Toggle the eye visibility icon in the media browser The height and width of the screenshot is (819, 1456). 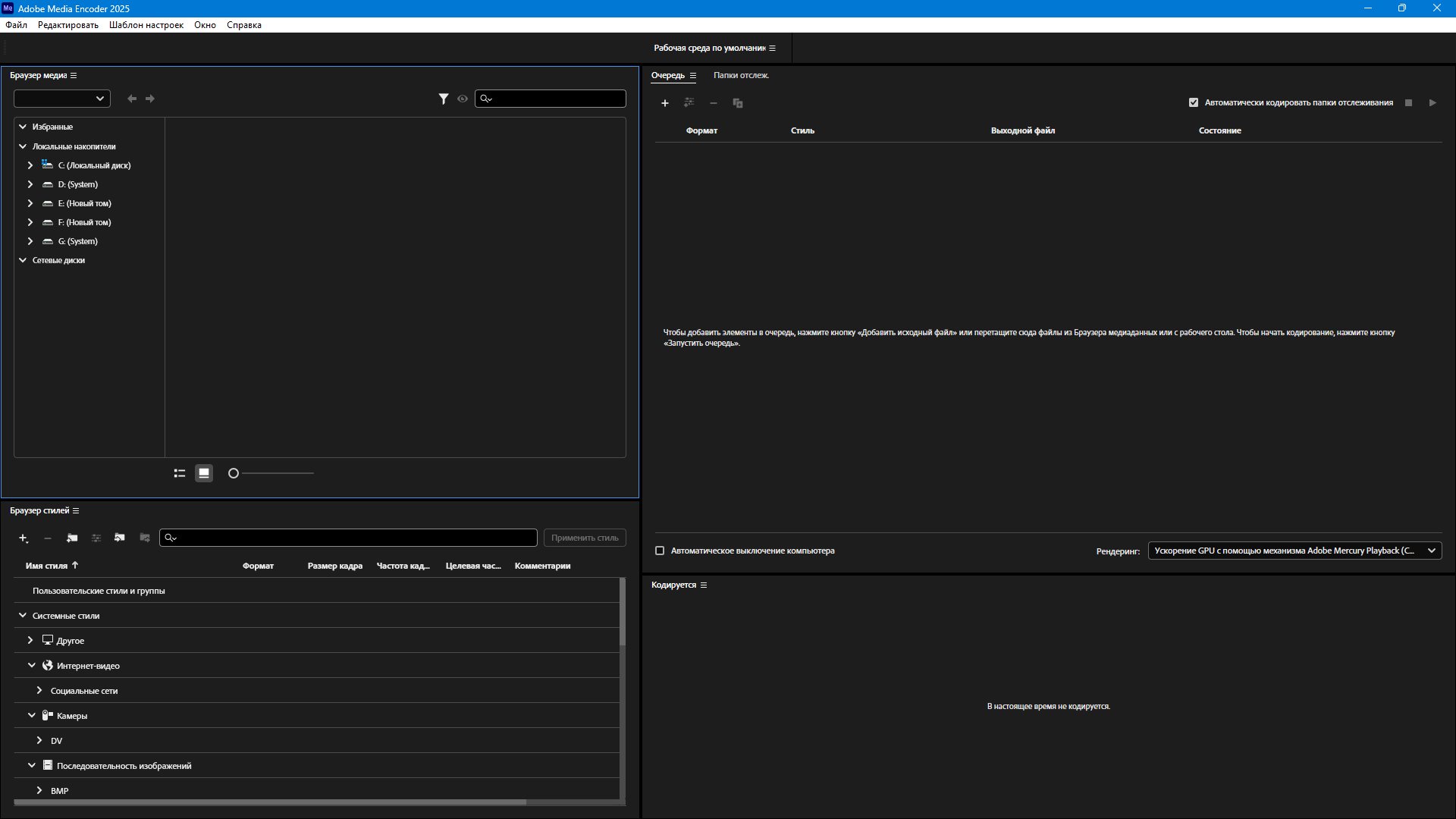pyautogui.click(x=463, y=99)
